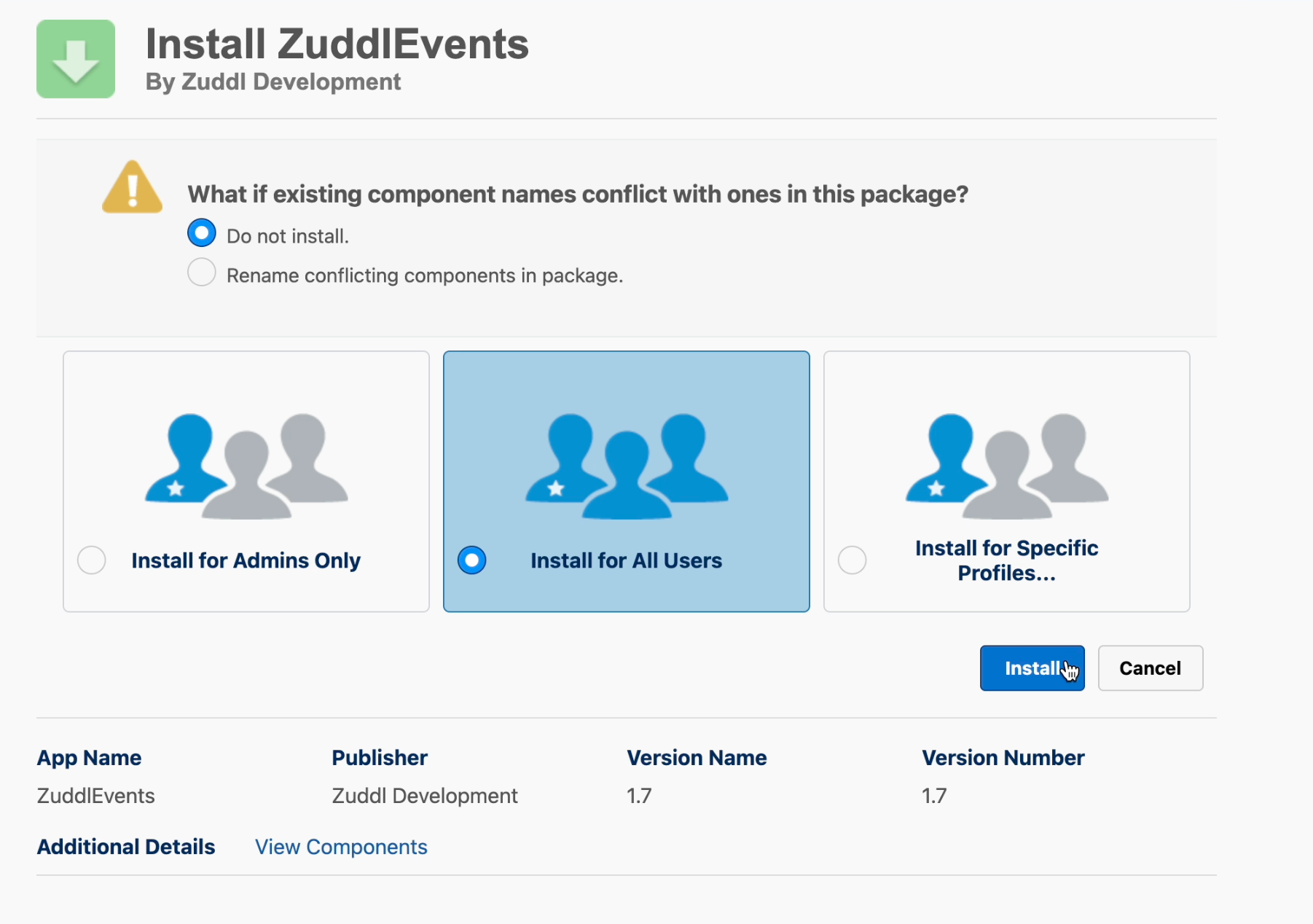Click the "Install for All Users" label
Viewport: 1313px width, 924px height.
(x=627, y=560)
